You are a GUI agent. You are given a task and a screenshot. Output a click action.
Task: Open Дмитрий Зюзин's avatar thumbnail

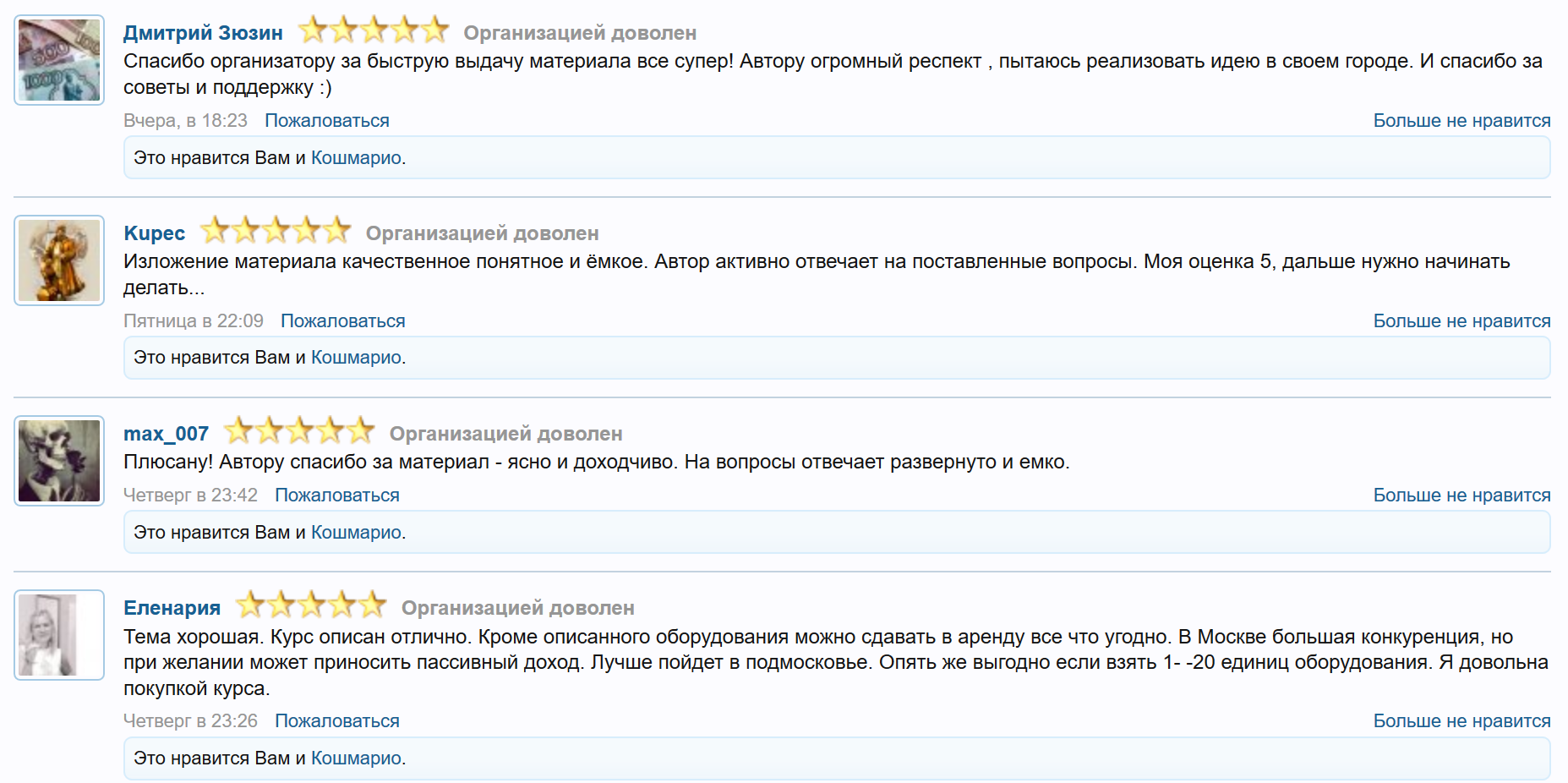coord(59,60)
